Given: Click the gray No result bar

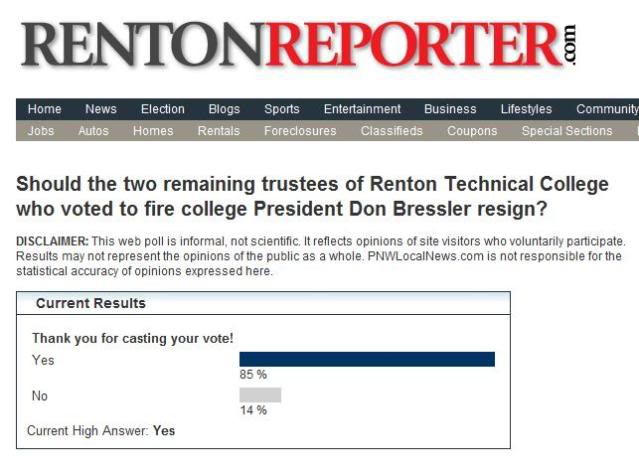Looking at the screenshot, I should click(260, 395).
